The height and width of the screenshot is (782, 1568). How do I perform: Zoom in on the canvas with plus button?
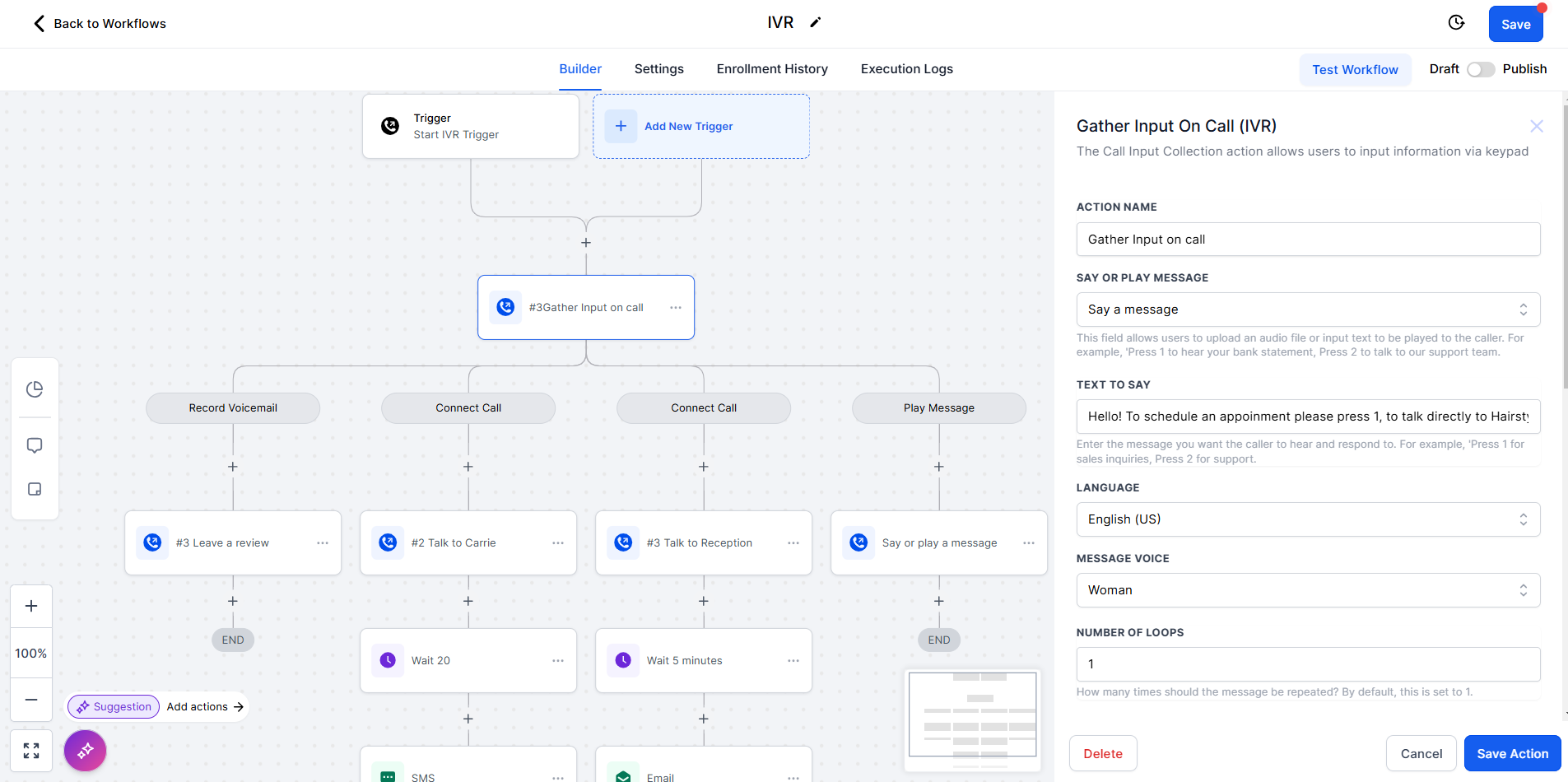(x=31, y=607)
